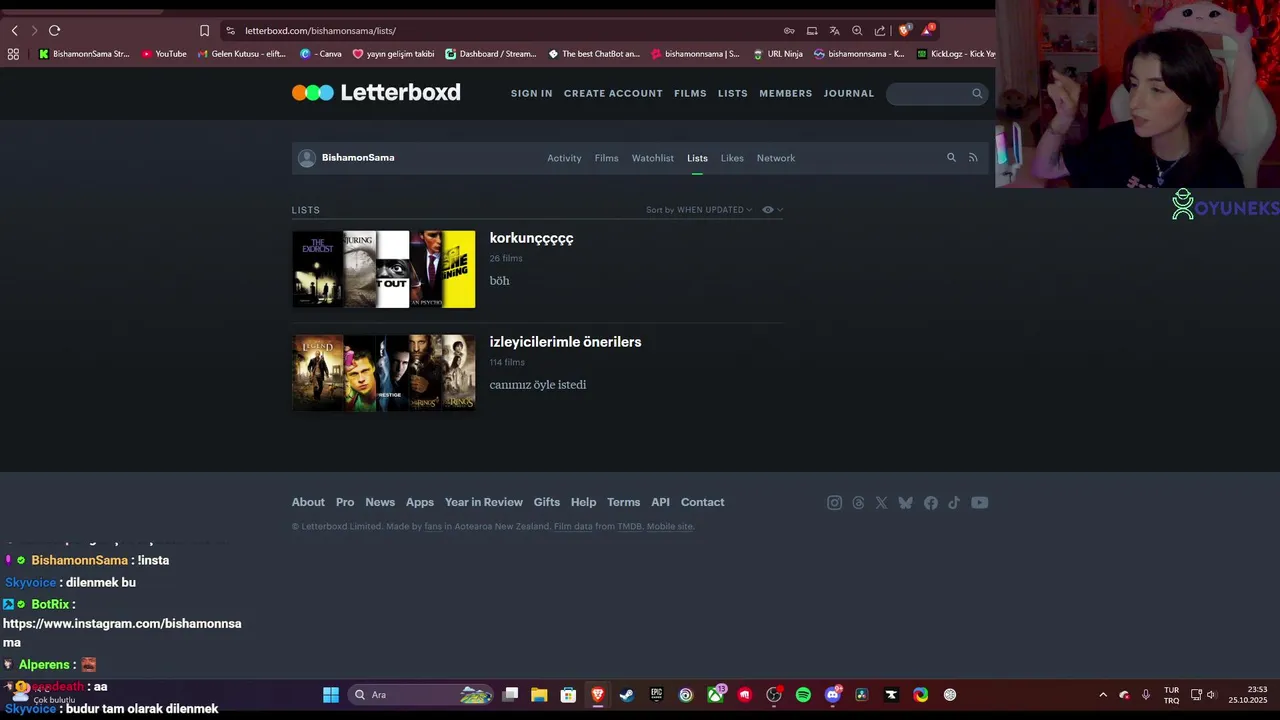Open Brave Shields lion icon
This screenshot has width=1280, height=720.
click(x=905, y=30)
